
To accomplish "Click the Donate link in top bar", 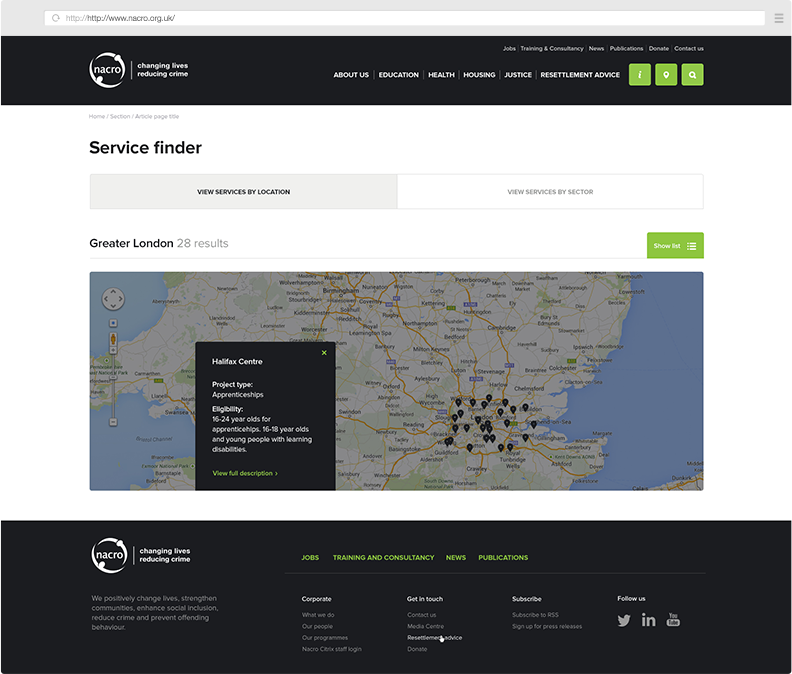I will (x=659, y=49).
